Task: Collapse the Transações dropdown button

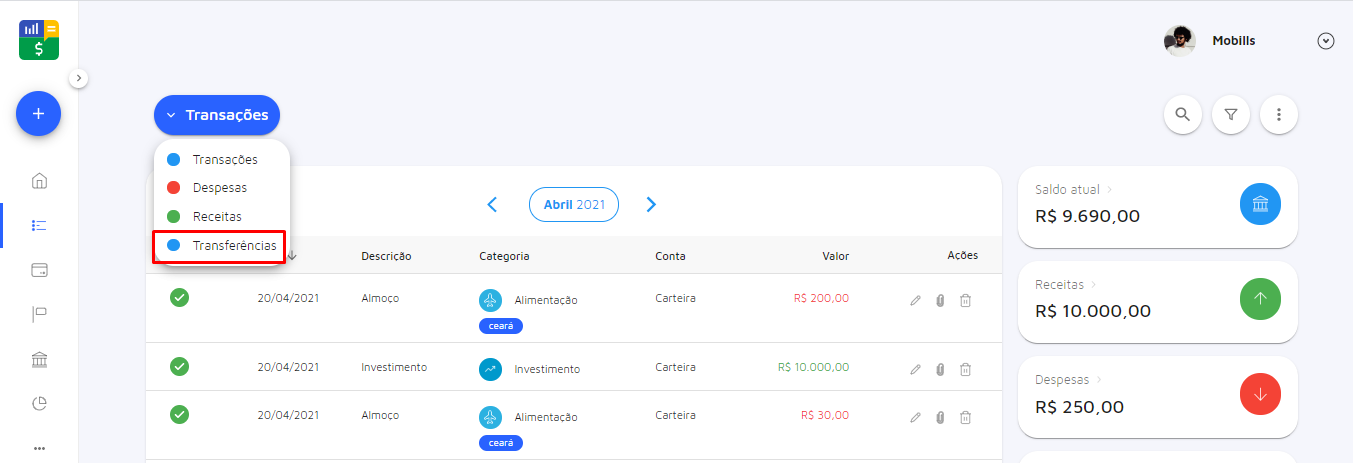Action: 217,115
